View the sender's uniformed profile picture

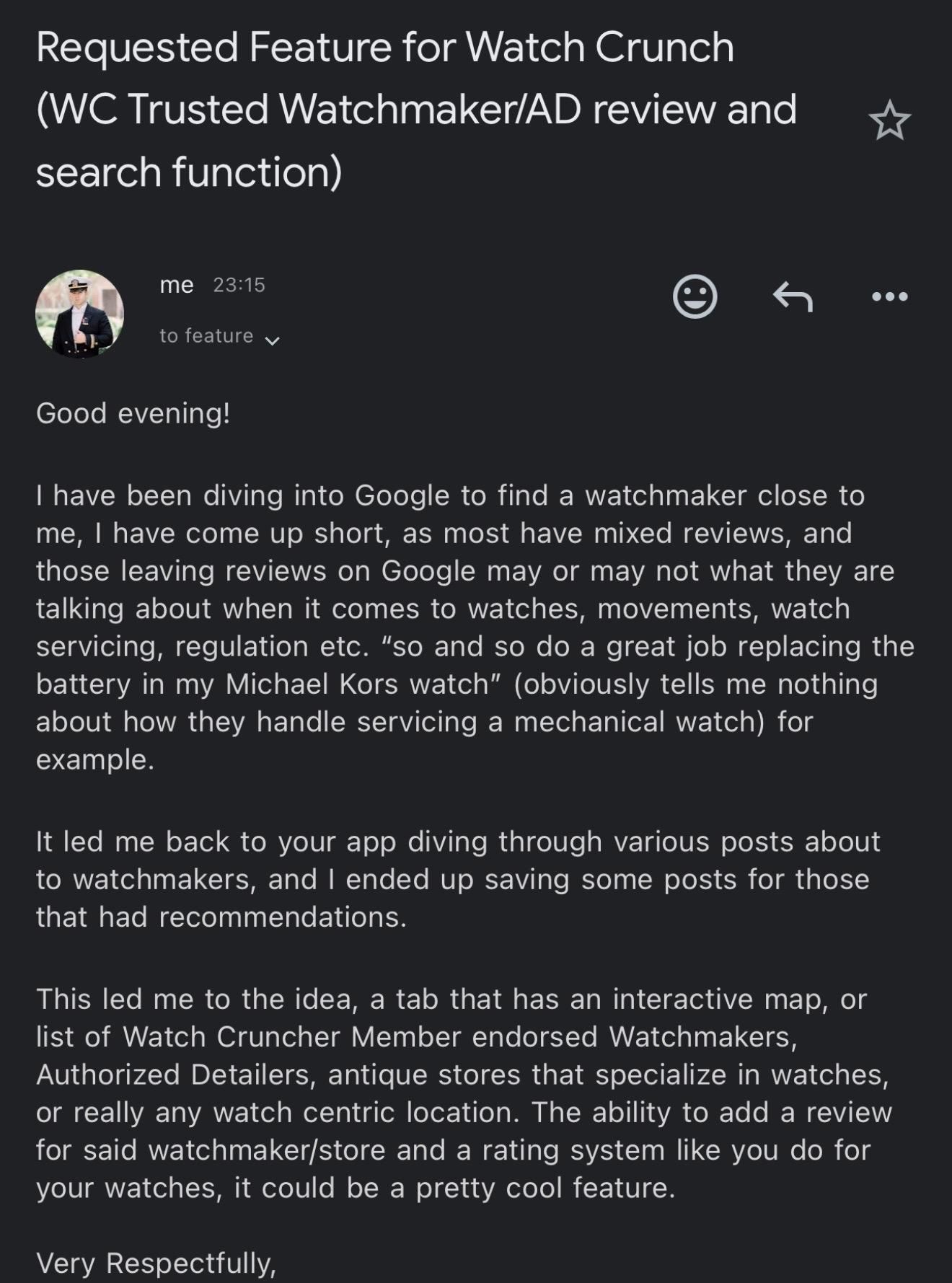pos(81,315)
